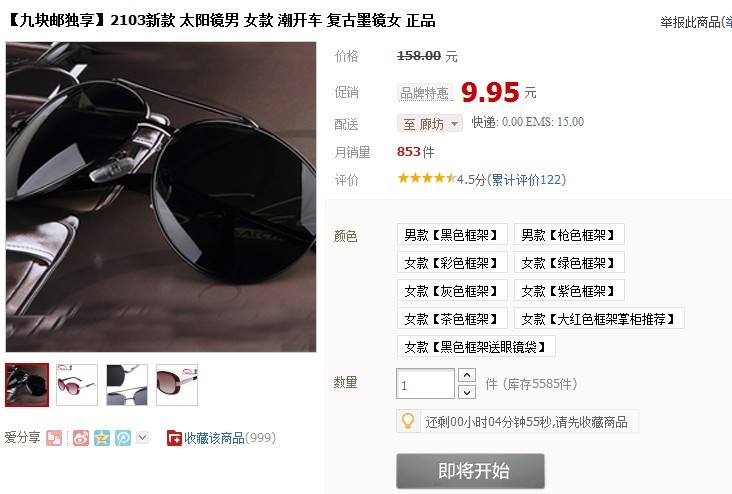Click 收藏该商品 link

[x=214, y=438]
